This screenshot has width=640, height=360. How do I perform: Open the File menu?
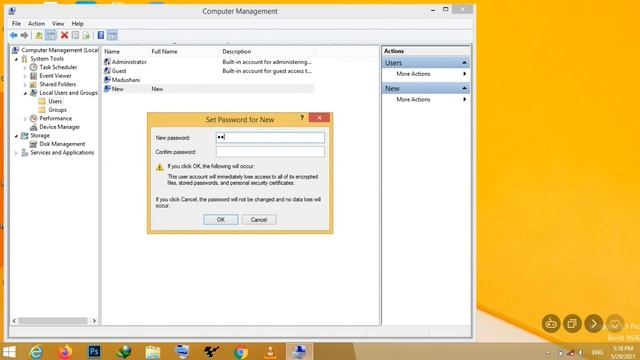16,24
